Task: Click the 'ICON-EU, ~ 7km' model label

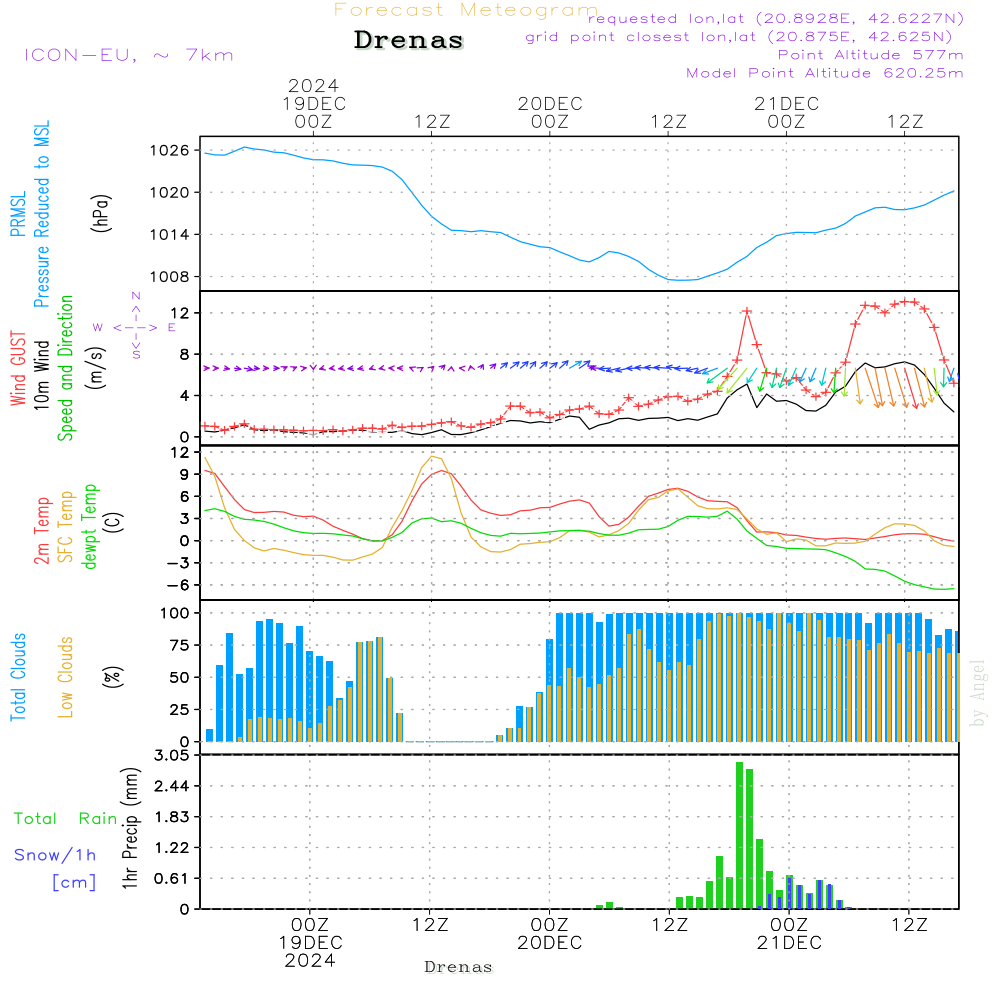Action: point(129,55)
